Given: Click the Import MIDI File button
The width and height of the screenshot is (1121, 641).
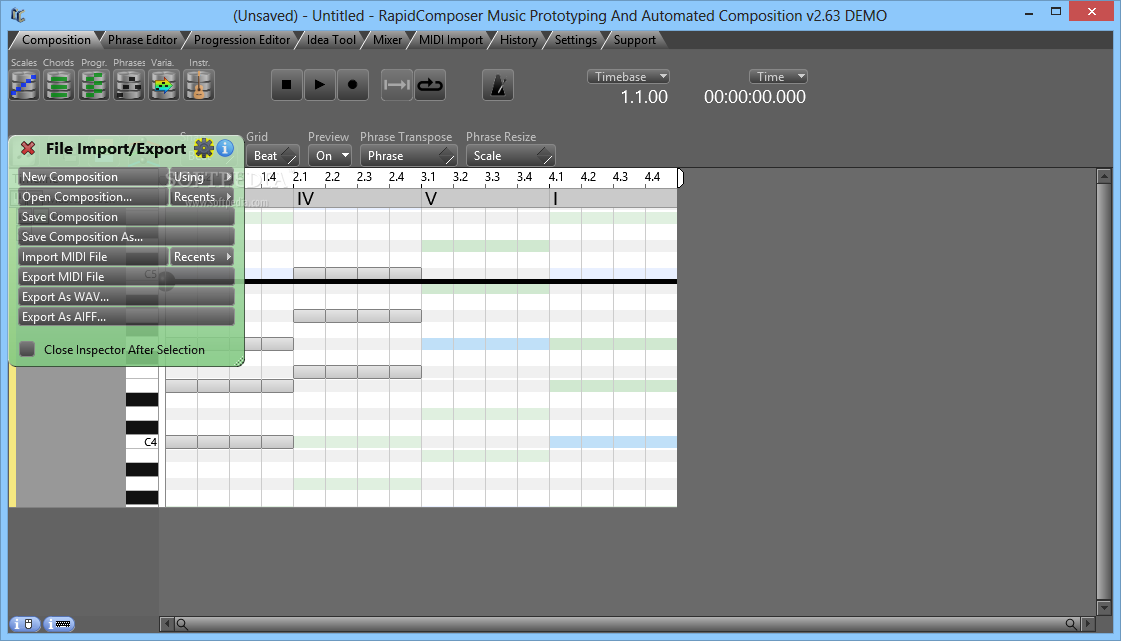Looking at the screenshot, I should [92, 257].
